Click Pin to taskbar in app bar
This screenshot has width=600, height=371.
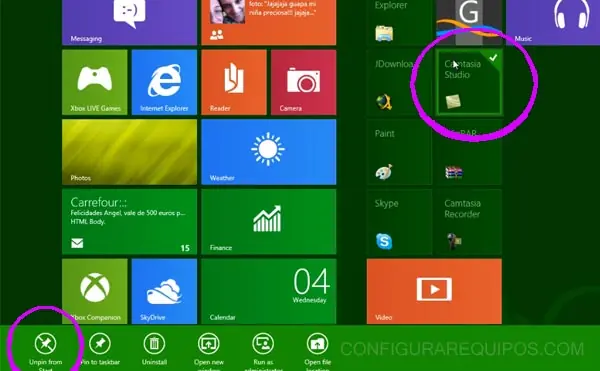pos(100,349)
